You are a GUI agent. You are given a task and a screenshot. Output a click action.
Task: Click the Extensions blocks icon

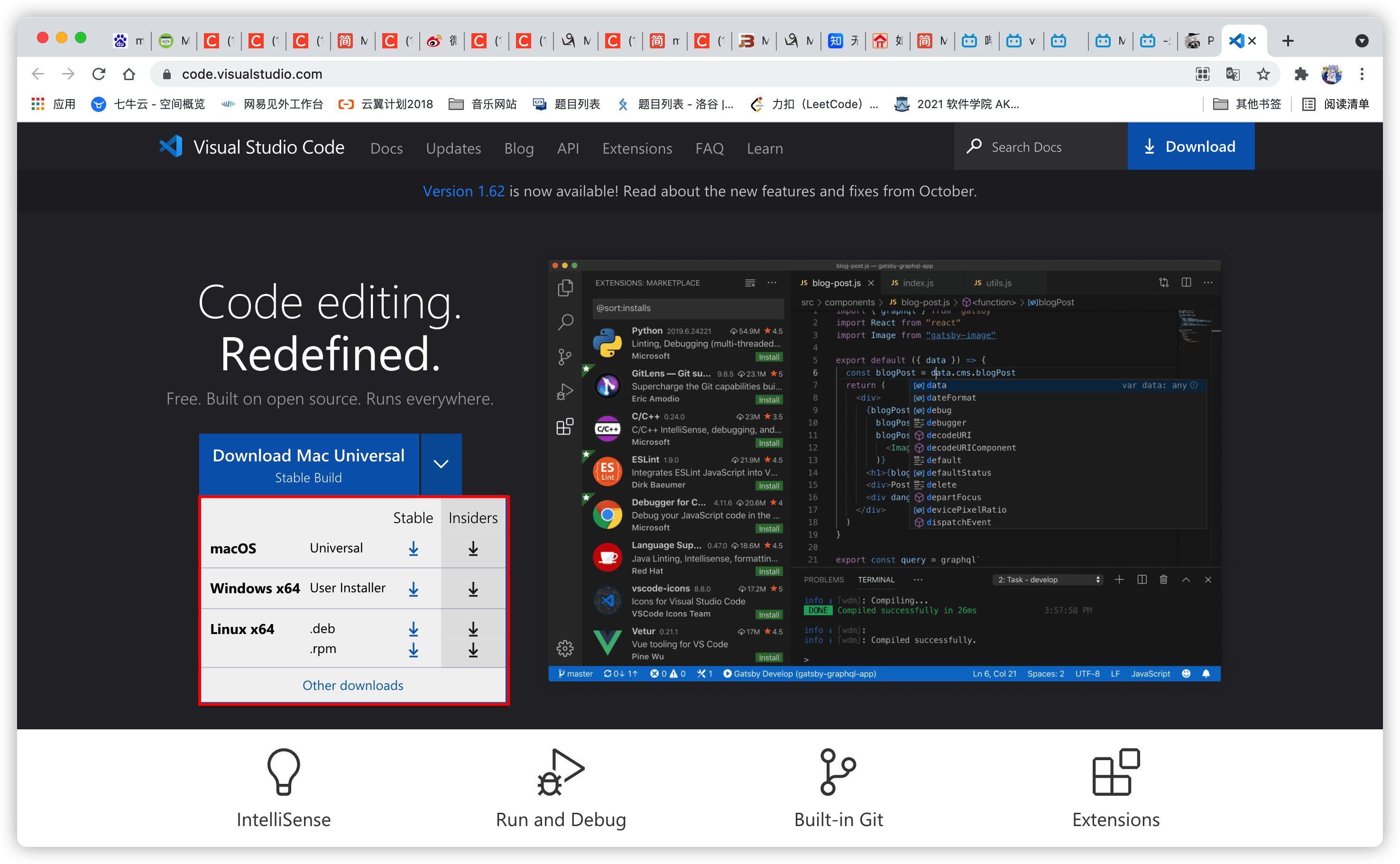(x=1115, y=772)
